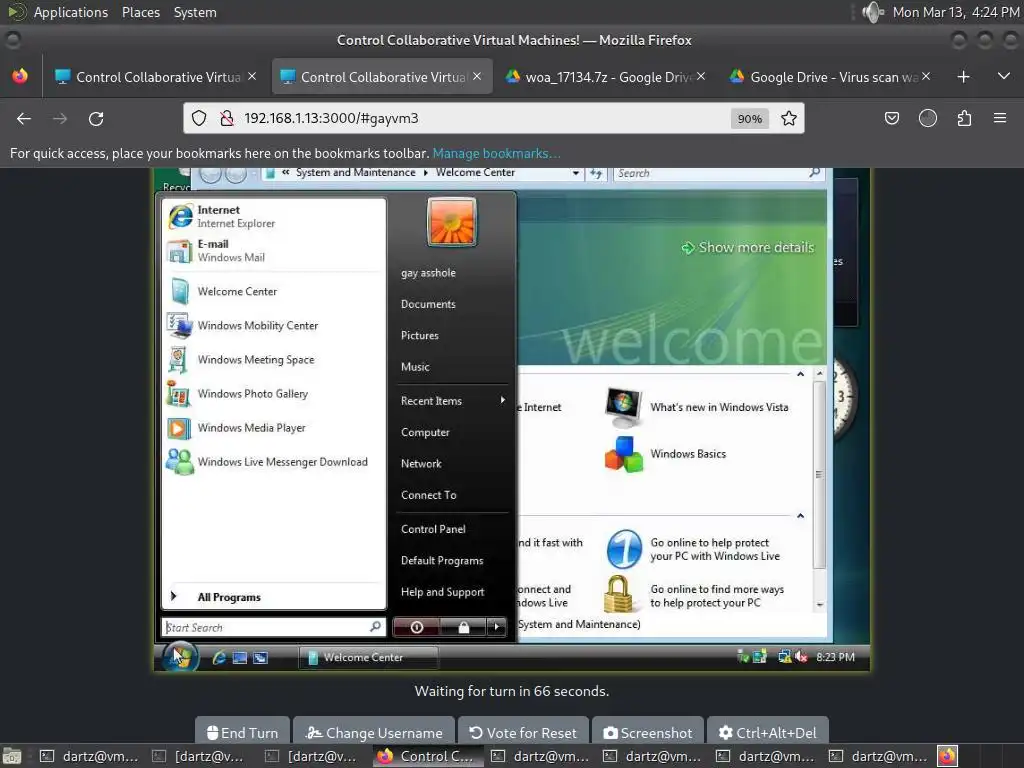Click Change Username button
The height and width of the screenshot is (768, 1024).
click(x=374, y=733)
